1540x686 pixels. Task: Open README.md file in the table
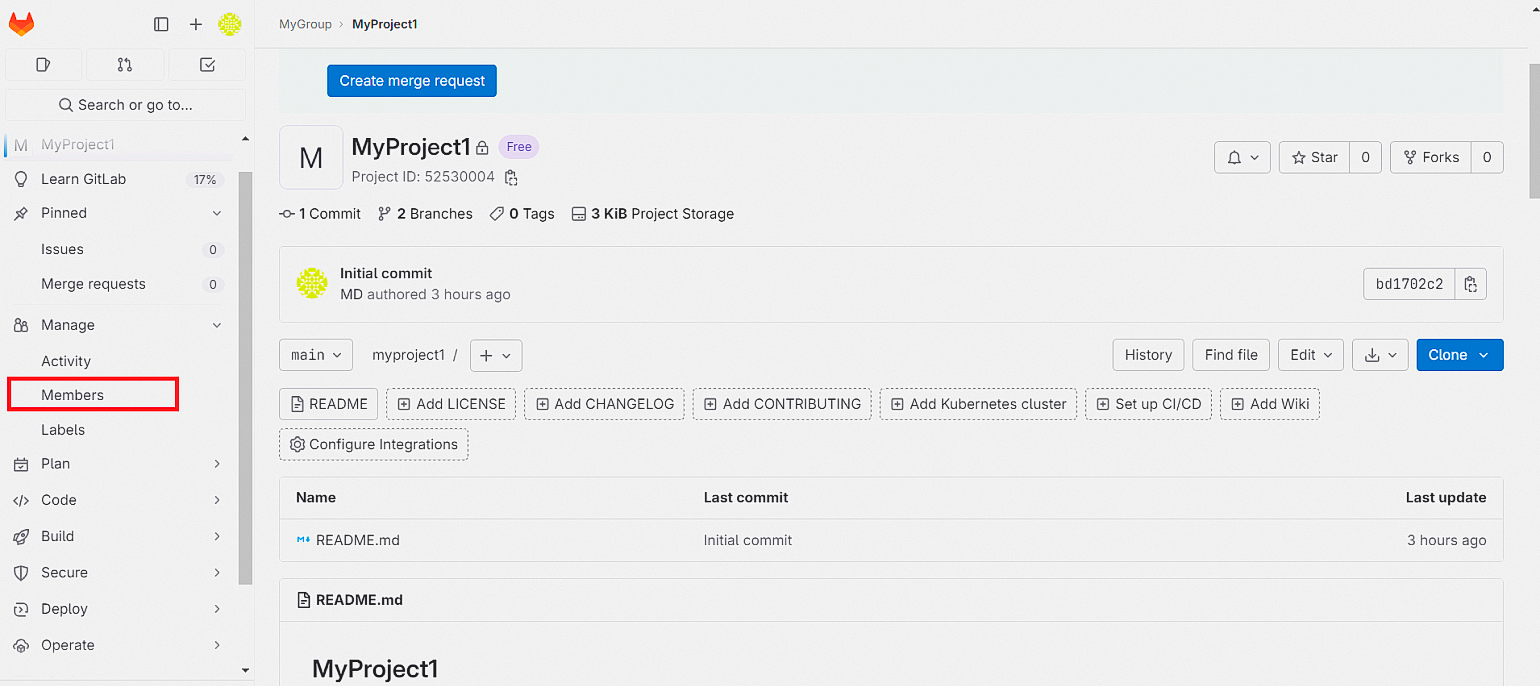pos(357,540)
